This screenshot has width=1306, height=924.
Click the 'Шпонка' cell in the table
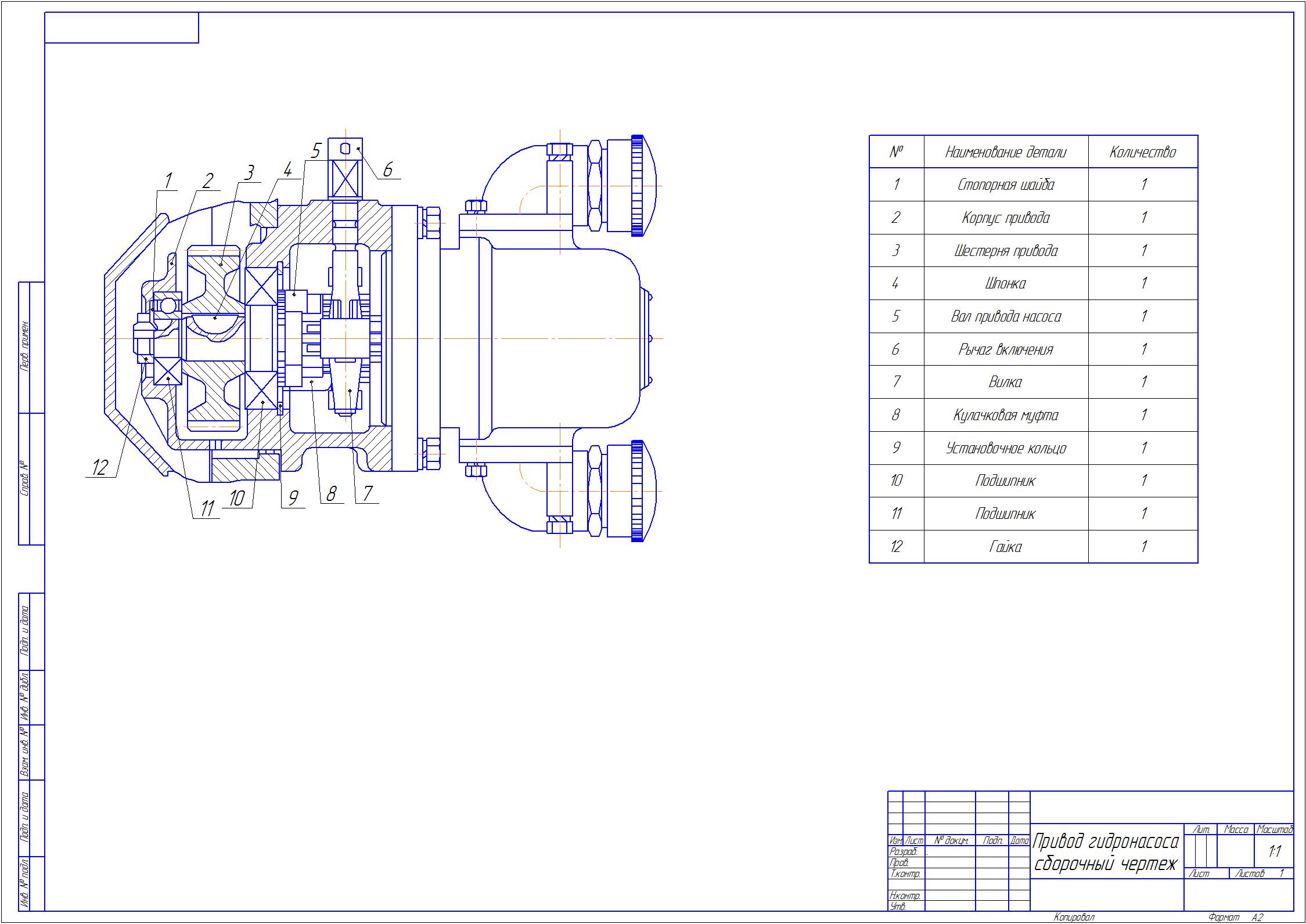coord(1005,283)
